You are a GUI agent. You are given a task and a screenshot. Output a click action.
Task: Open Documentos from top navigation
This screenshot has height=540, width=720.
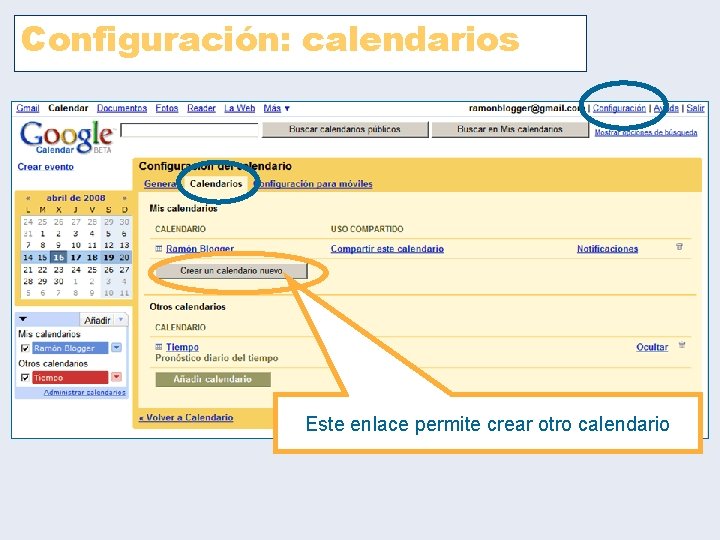(x=122, y=108)
